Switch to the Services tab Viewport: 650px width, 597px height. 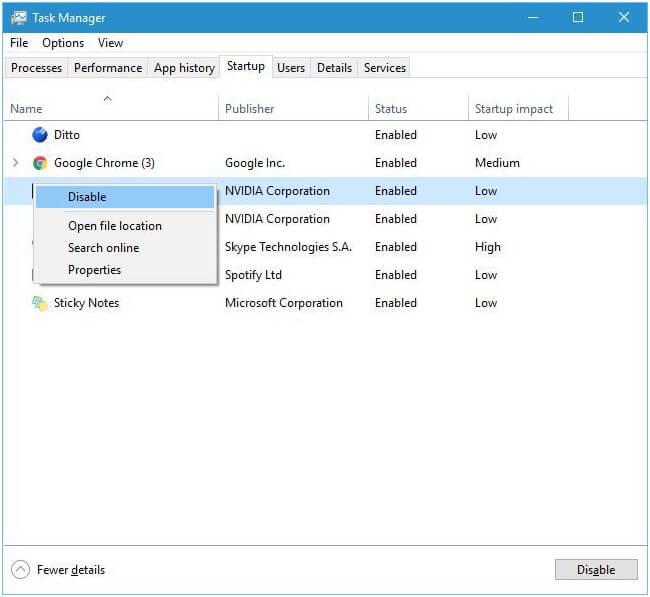385,68
